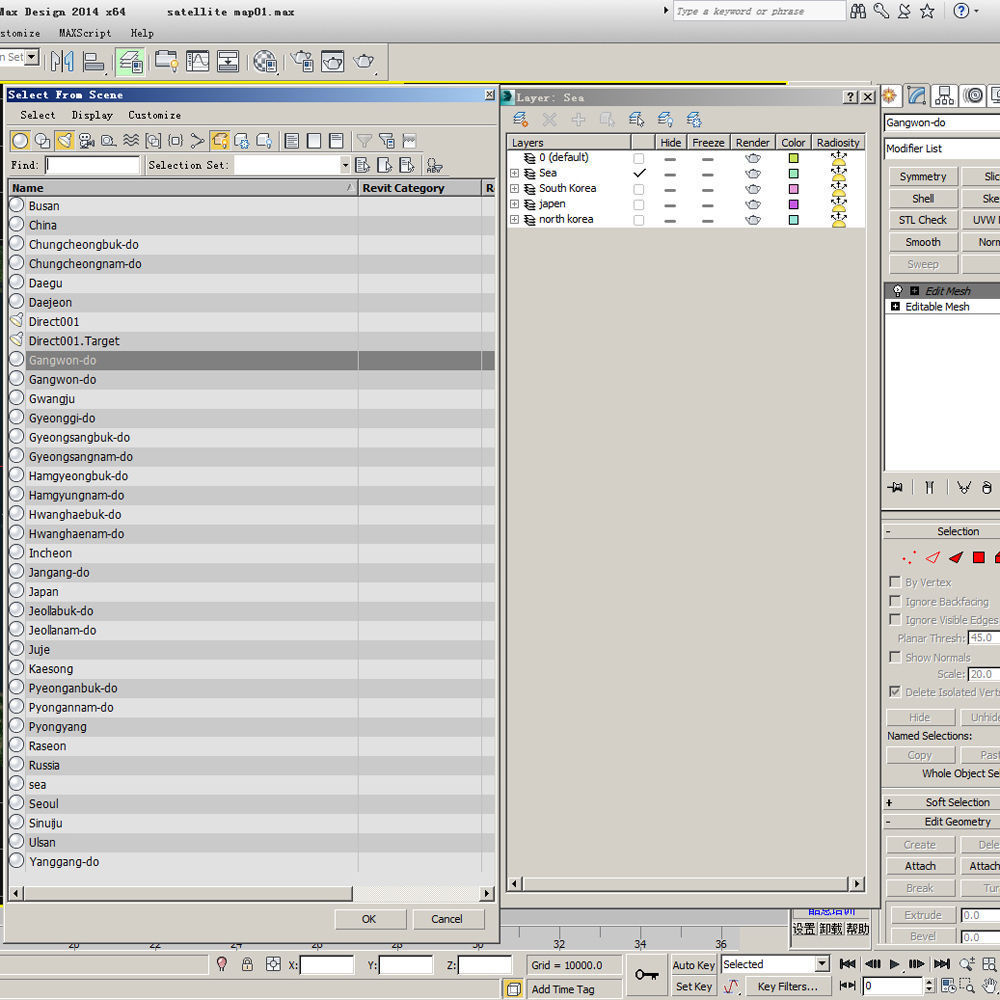Image resolution: width=1000 pixels, height=1000 pixels.
Task: Open Material Editor checkered sphere icon
Action: [265, 61]
